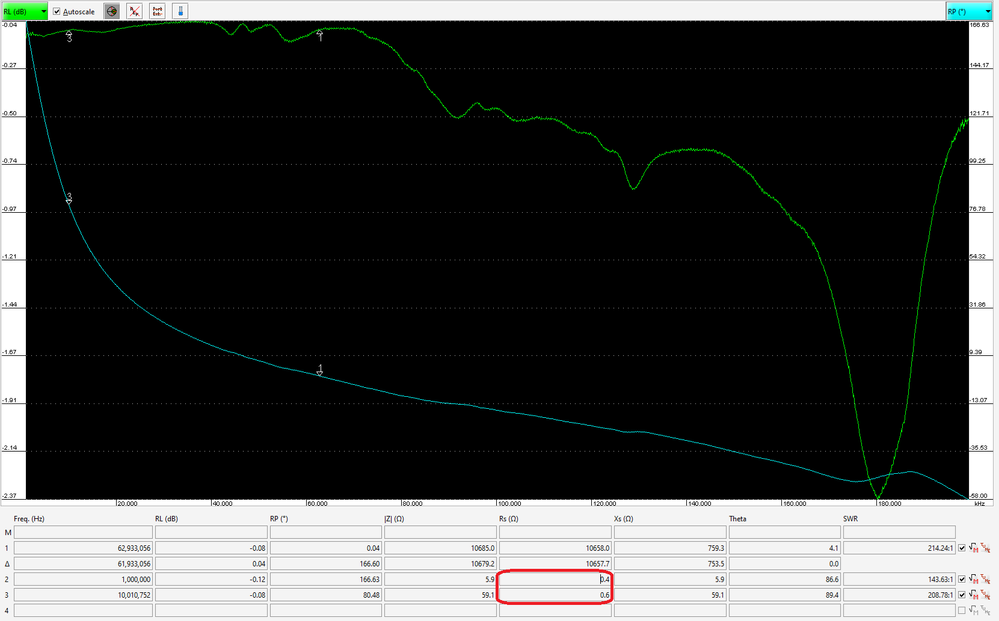
Task: Select marker 2 SWR value 143.63:1
Action: [900, 579]
